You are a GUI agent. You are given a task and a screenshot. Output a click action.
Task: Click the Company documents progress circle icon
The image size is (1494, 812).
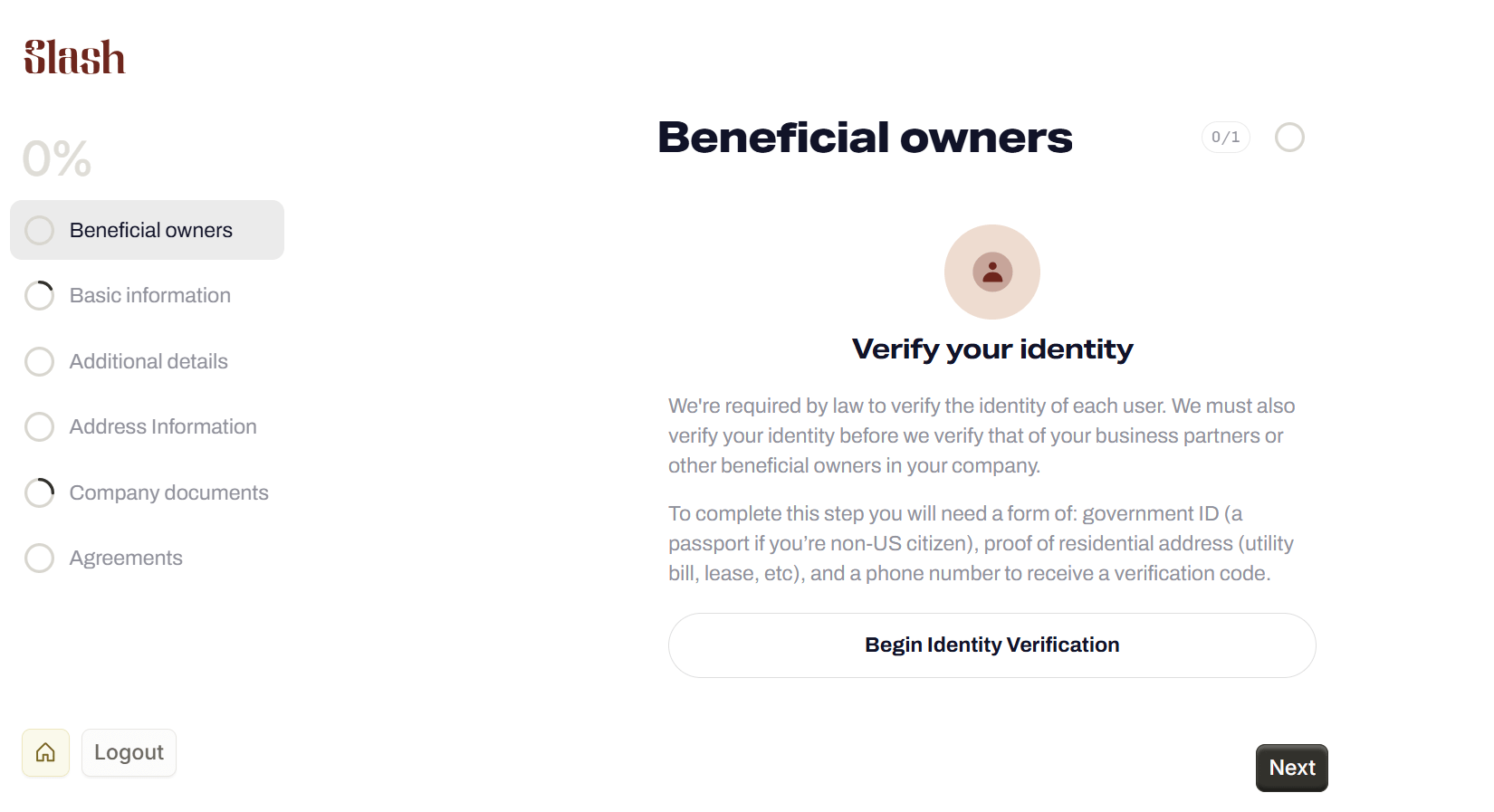(x=39, y=492)
